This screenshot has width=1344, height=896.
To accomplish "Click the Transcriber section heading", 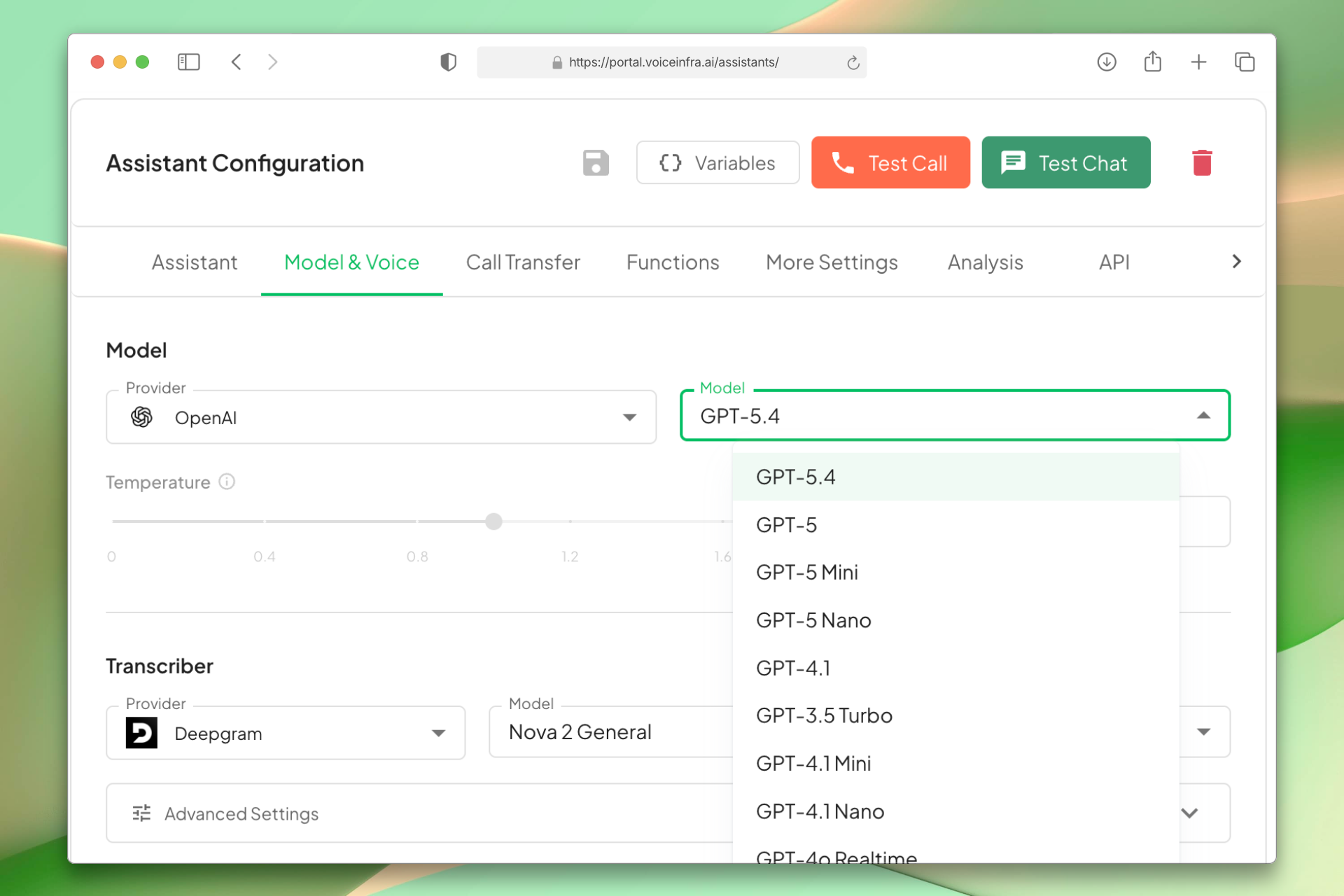I will (160, 666).
